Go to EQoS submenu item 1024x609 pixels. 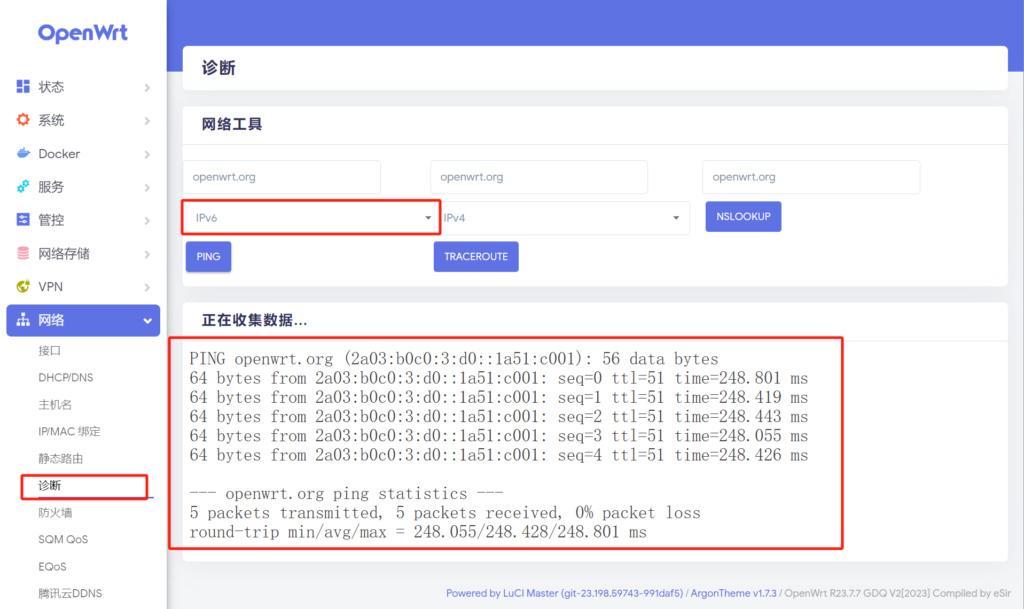(x=52, y=567)
